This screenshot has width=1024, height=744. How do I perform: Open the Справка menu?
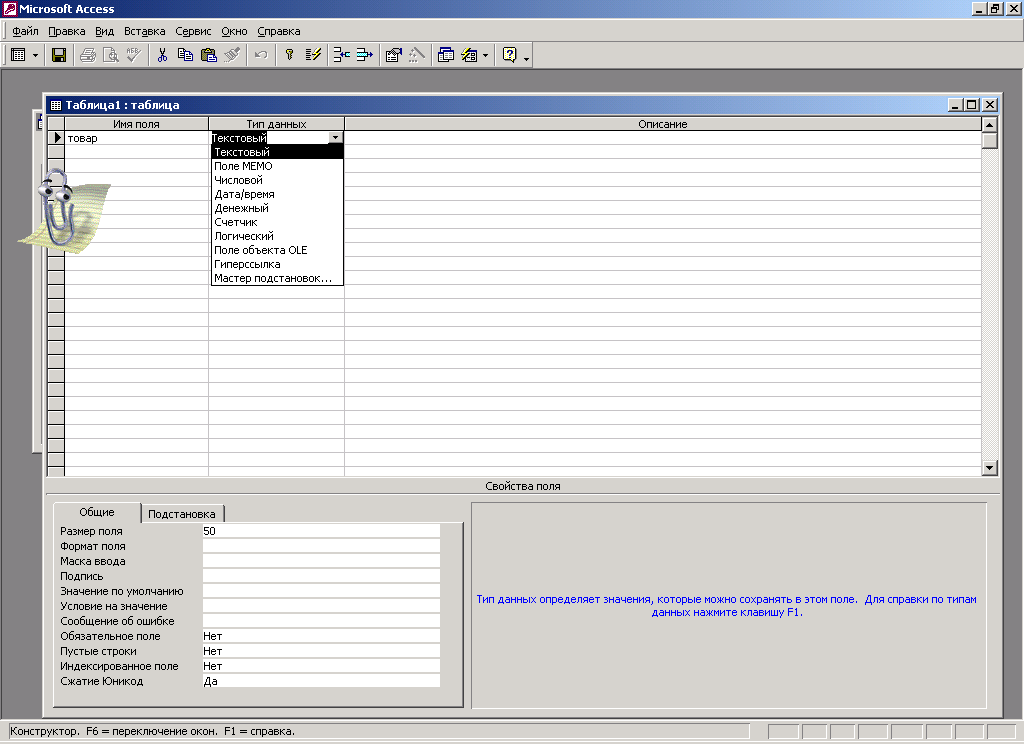tap(279, 31)
